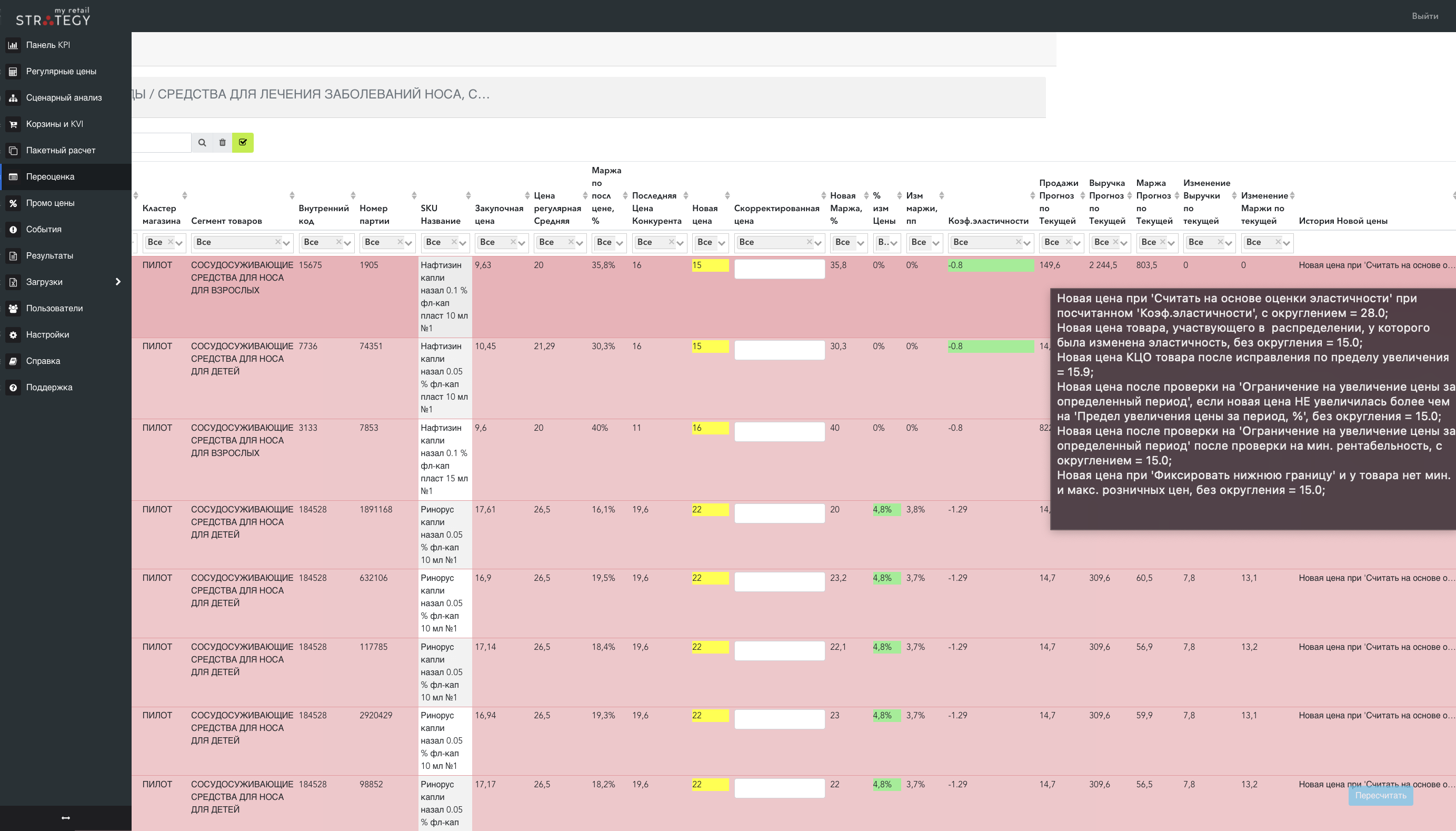
Task: Go to Промо цены menu item
Action: (50, 203)
